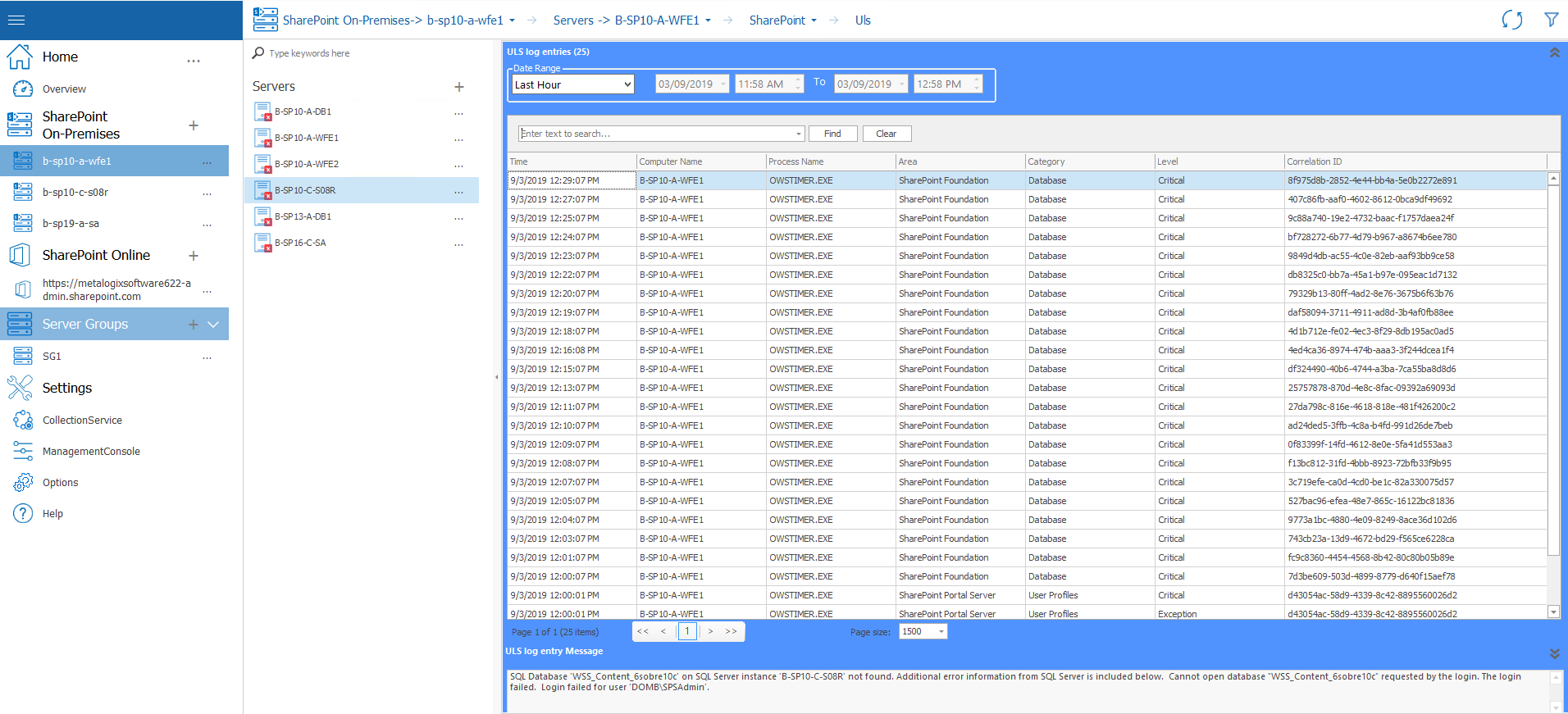This screenshot has width=1568, height=714.
Task: Open the start date 03/09/2019 dropdown
Action: [723, 84]
